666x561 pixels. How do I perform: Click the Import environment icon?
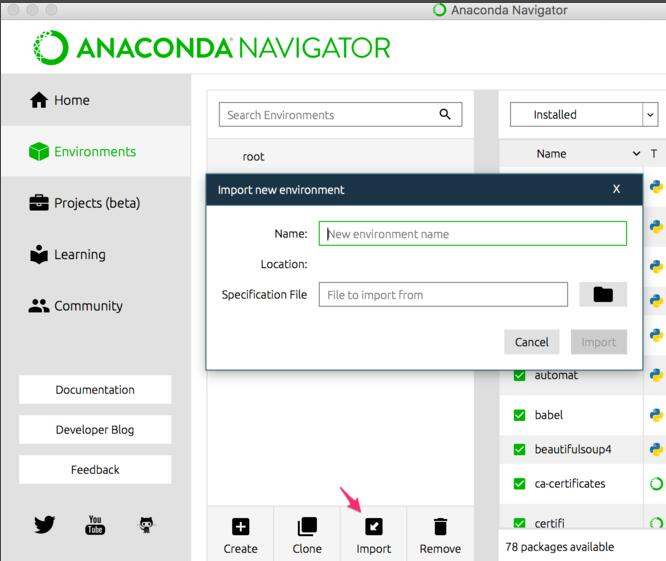373,527
